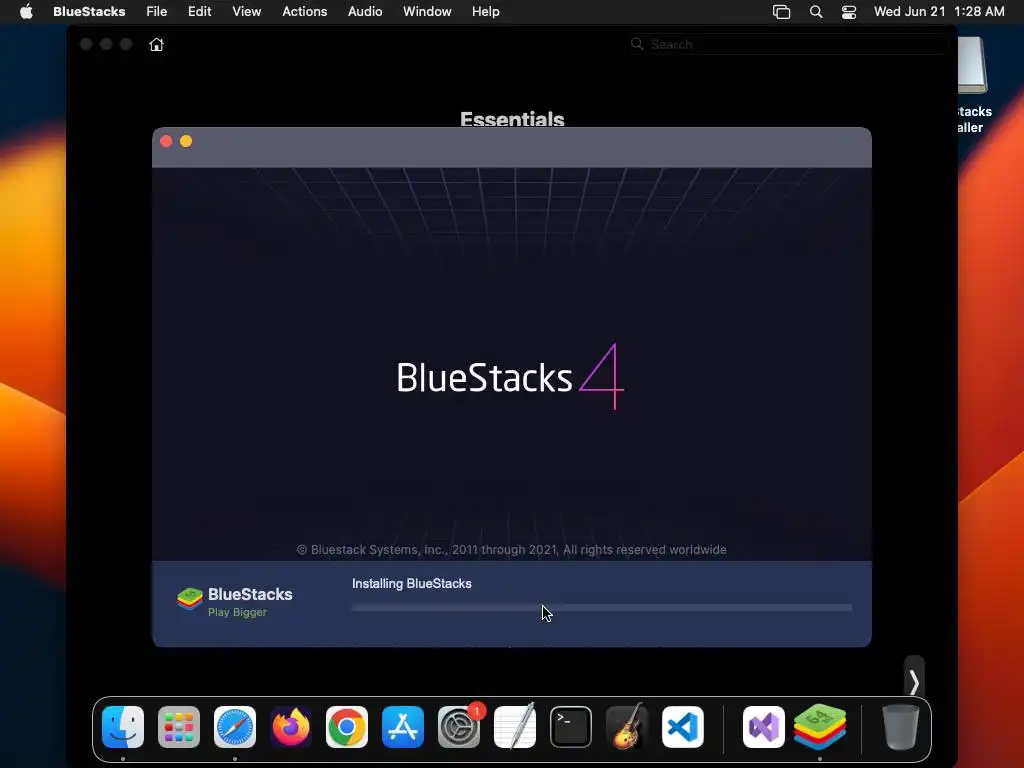Open the Window menu
1024x768 pixels.
click(x=426, y=11)
